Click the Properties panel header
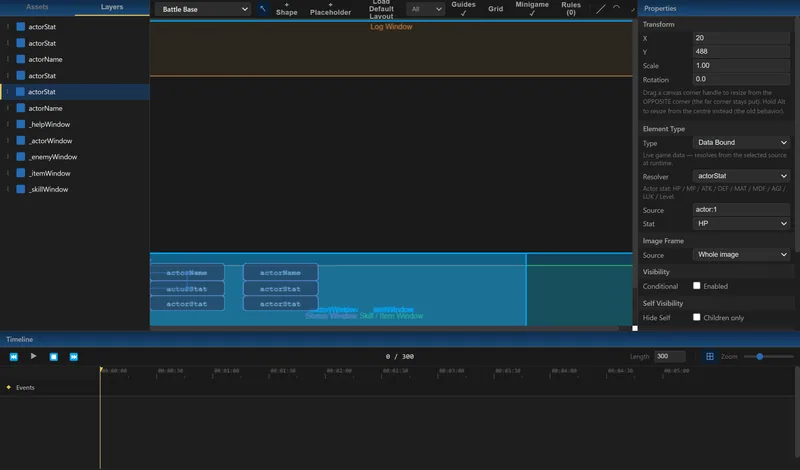 719,8
